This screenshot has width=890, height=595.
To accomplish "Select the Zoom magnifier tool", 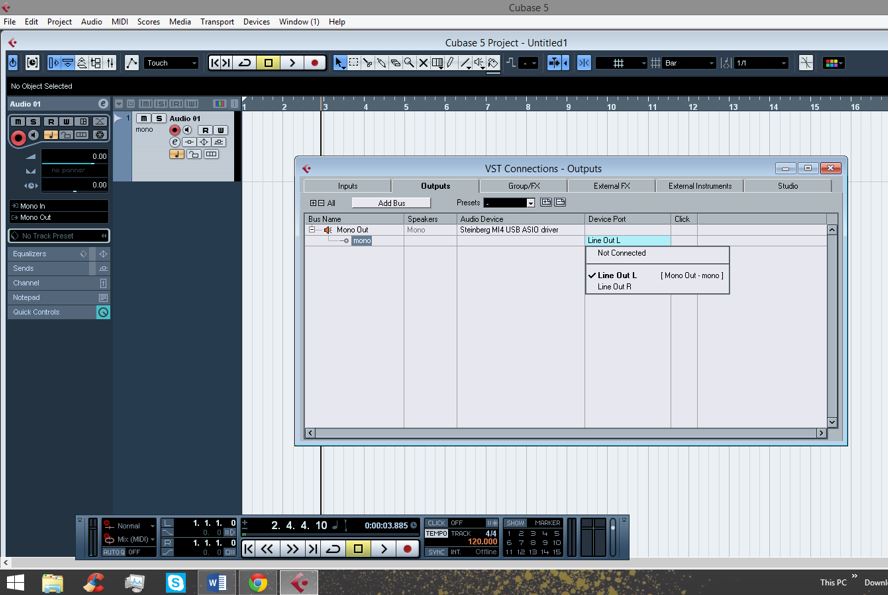I will point(409,63).
